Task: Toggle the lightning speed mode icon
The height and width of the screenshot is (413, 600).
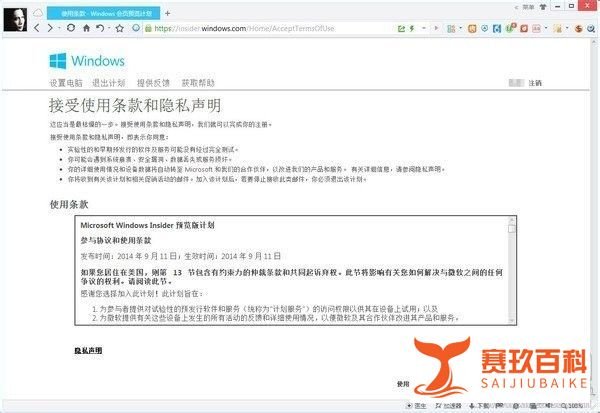Action: tap(412, 28)
